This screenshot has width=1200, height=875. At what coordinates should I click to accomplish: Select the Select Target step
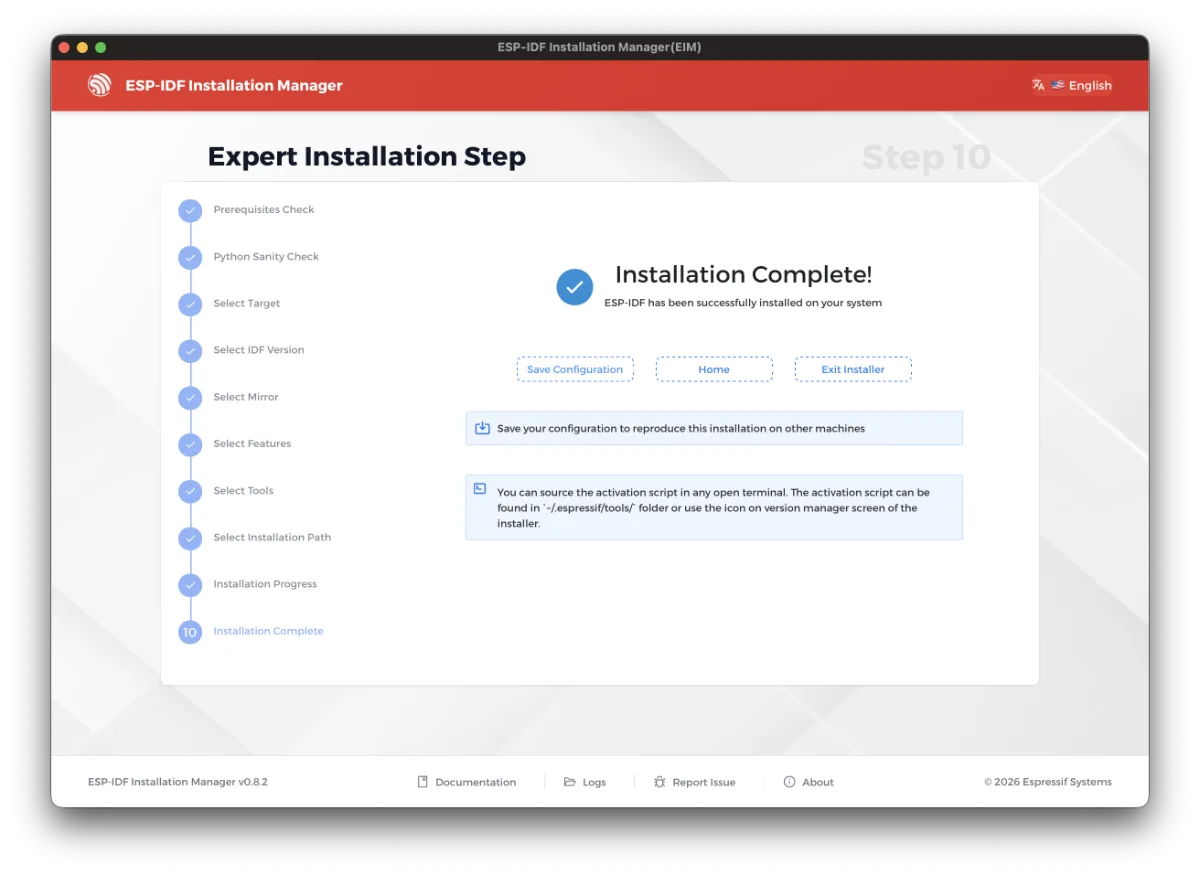[x=247, y=304]
